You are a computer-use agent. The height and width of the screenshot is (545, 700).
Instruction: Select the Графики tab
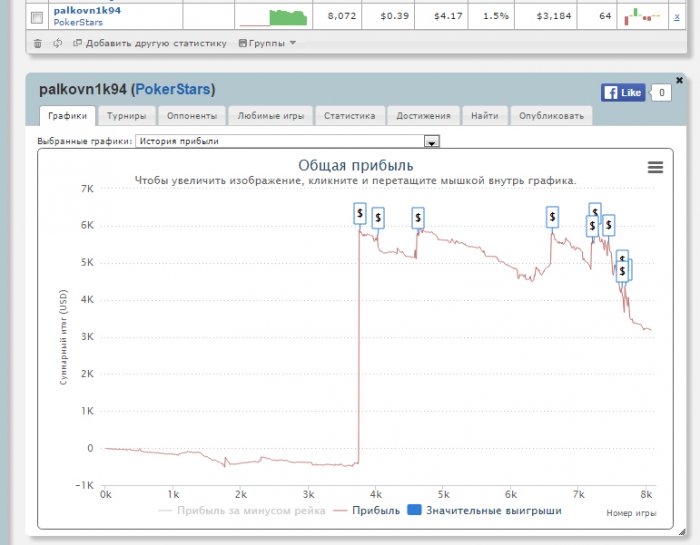pyautogui.click(x=67, y=116)
